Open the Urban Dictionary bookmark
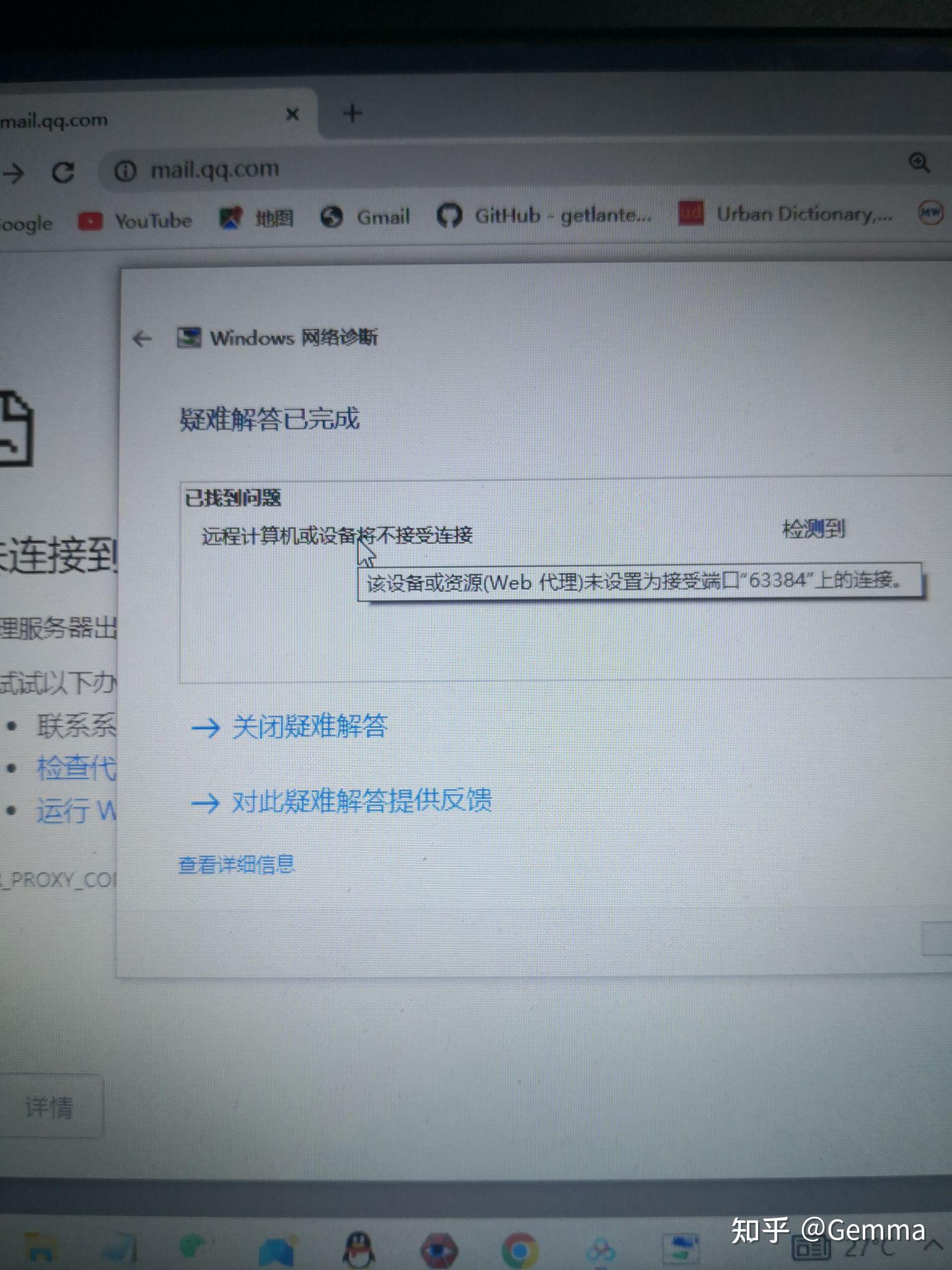This screenshot has width=952, height=1270. tap(786, 214)
